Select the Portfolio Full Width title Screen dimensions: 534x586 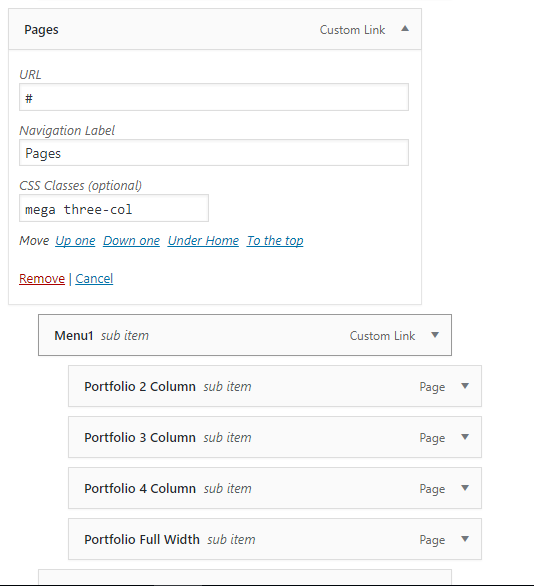click(142, 539)
